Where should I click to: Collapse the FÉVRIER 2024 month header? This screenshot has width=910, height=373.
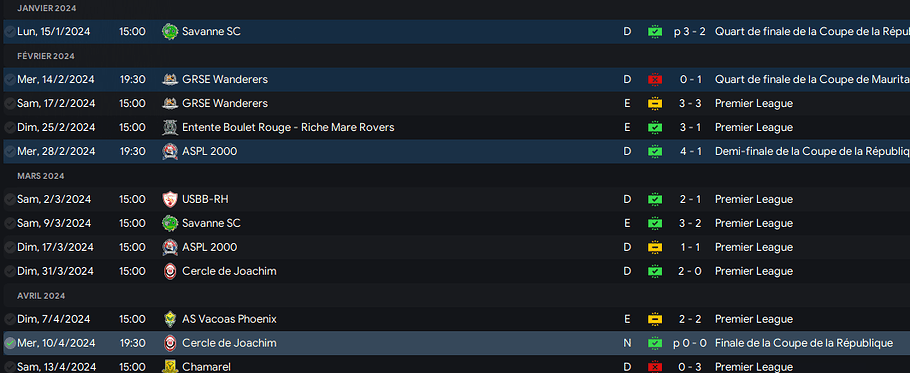click(46, 56)
